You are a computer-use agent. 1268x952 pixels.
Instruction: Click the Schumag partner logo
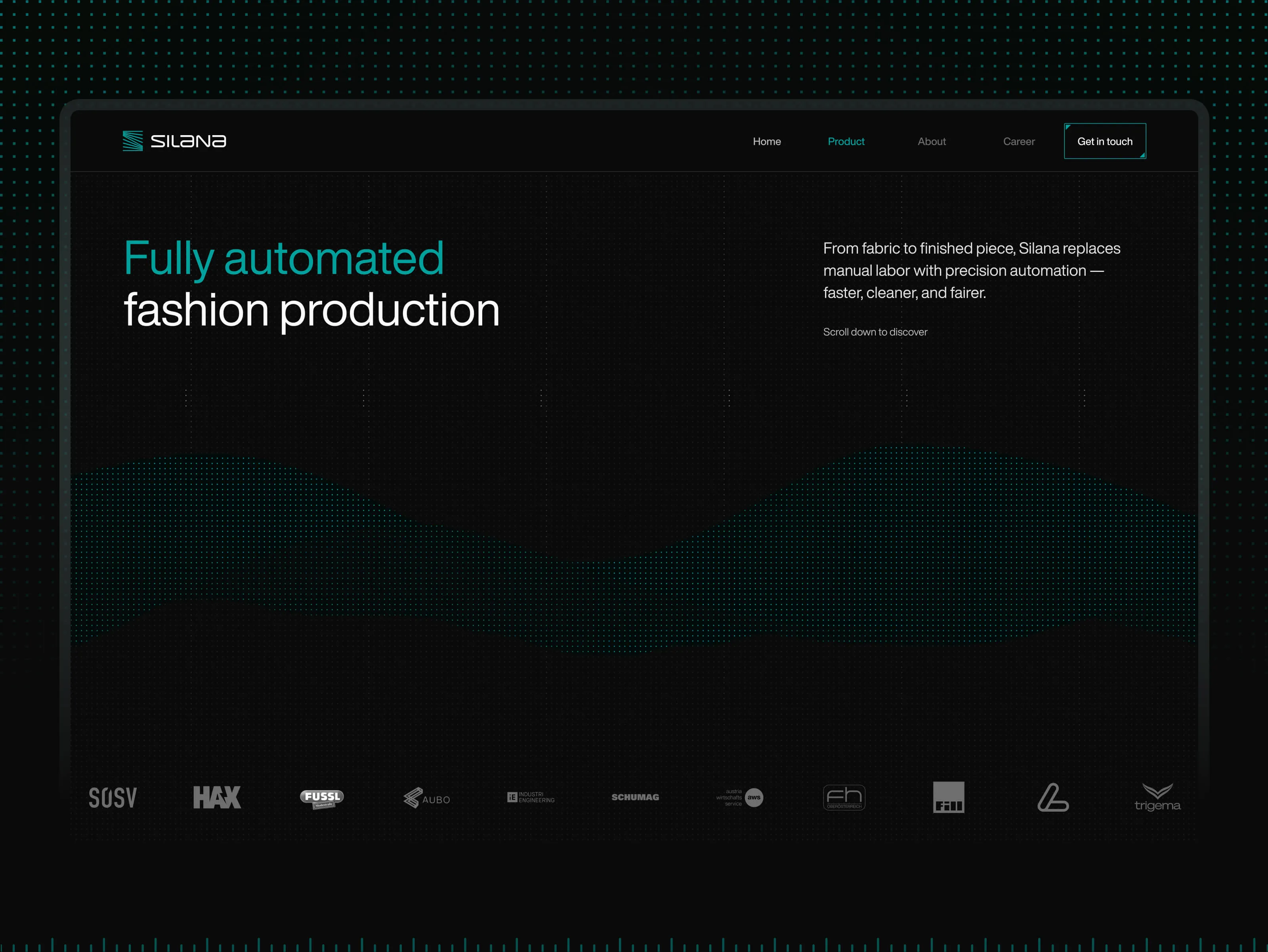pyautogui.click(x=635, y=797)
